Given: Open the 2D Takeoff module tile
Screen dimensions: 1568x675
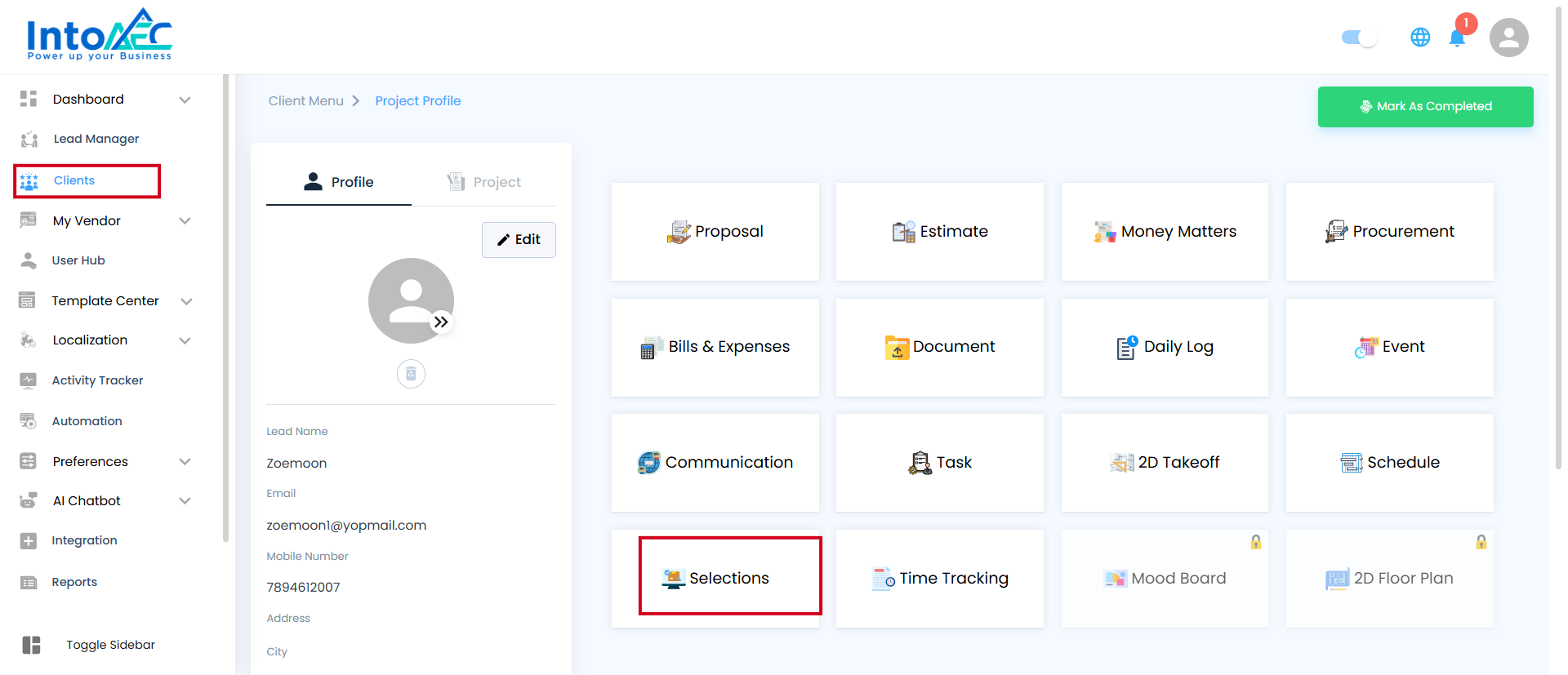Looking at the screenshot, I should [x=1164, y=463].
